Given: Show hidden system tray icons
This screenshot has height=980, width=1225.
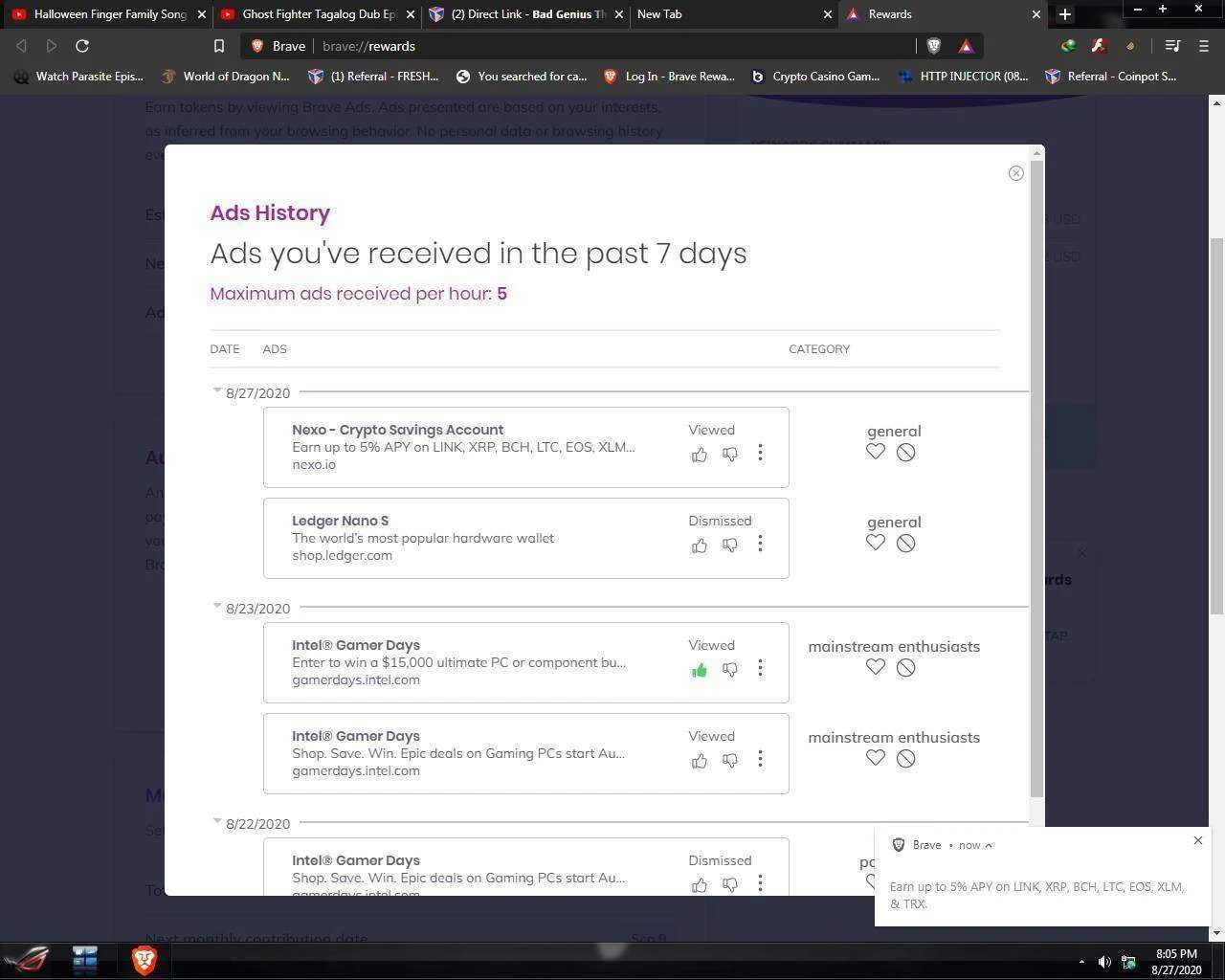Looking at the screenshot, I should 1081,962.
